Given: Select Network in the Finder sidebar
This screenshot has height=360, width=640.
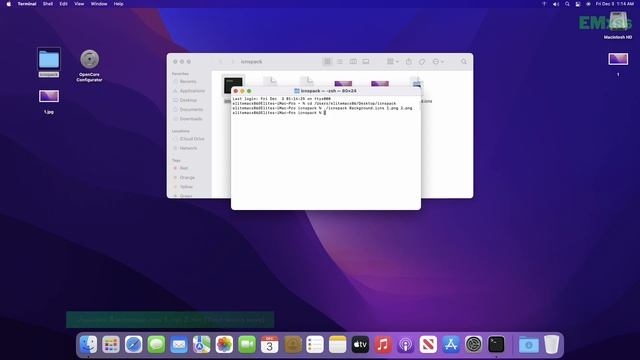Looking at the screenshot, I should tap(189, 148).
